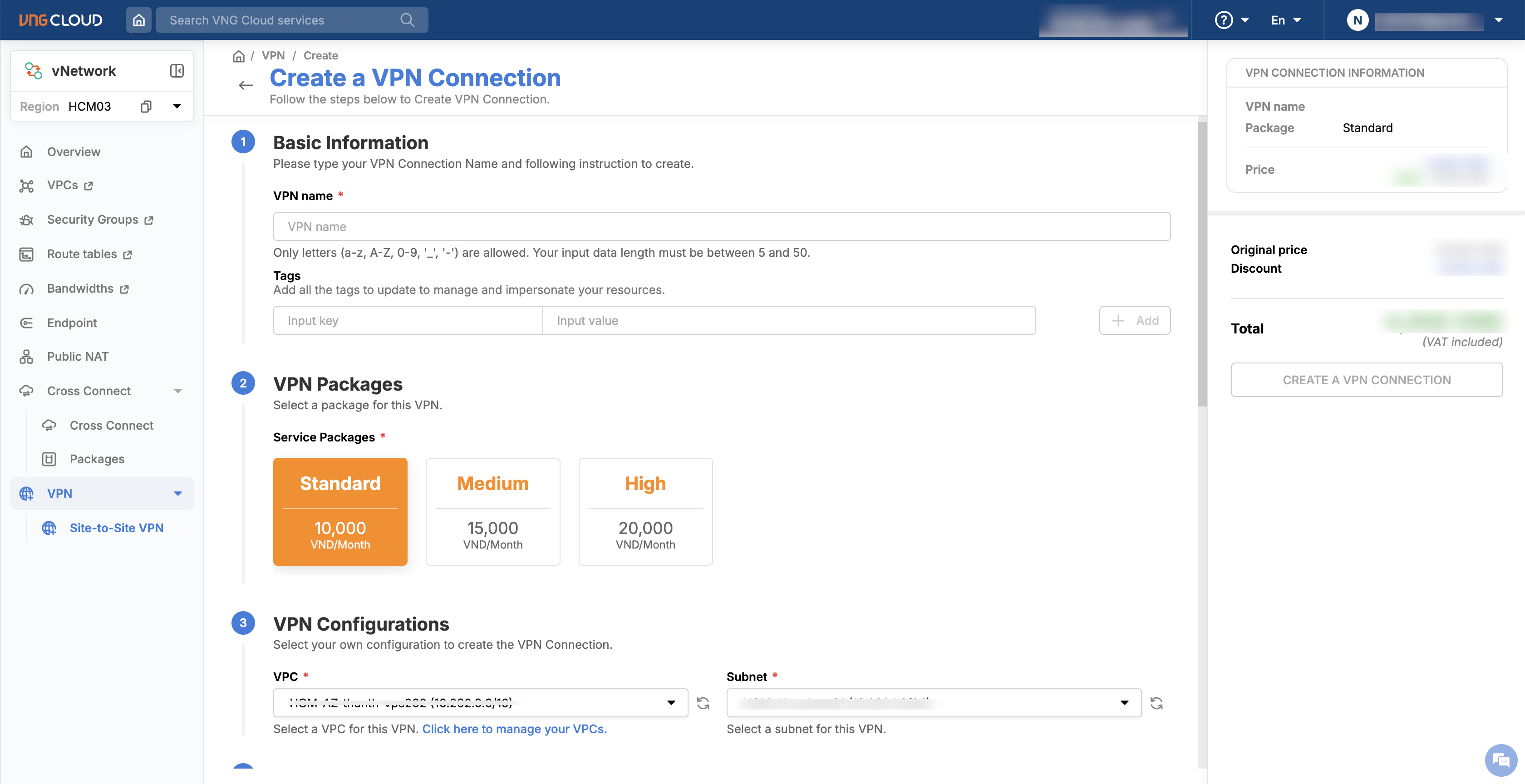Select the Standard service package
The image size is (1525, 784).
(x=340, y=511)
